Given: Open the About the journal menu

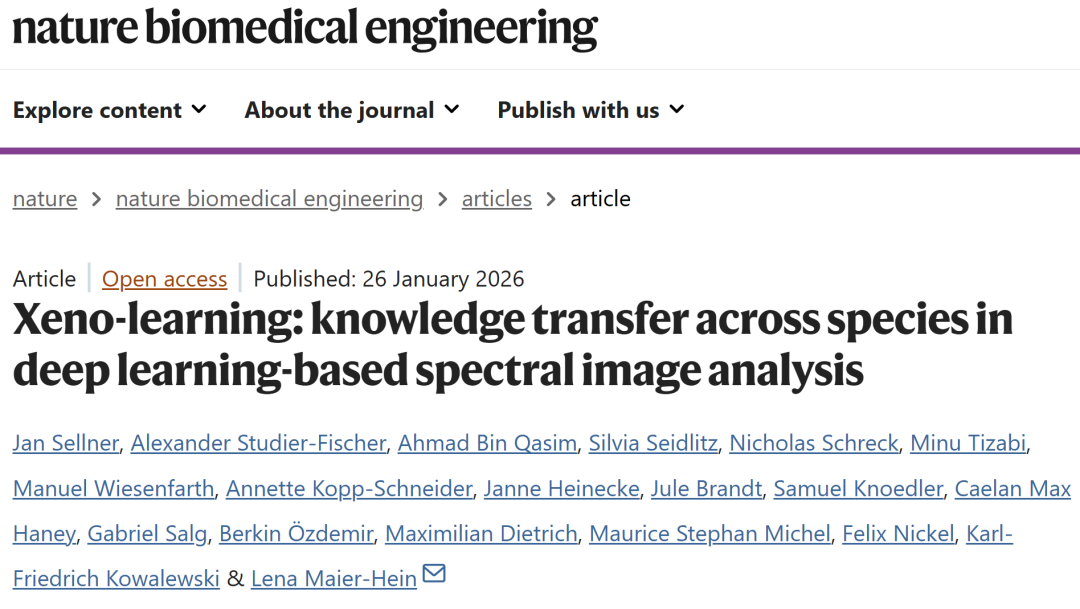Looking at the screenshot, I should (352, 110).
